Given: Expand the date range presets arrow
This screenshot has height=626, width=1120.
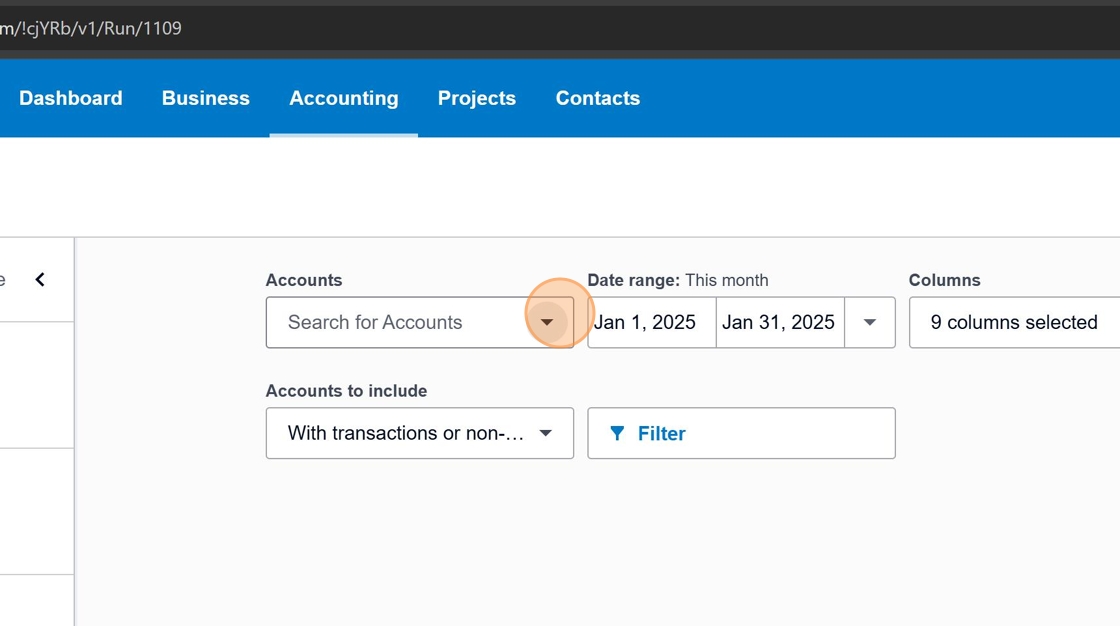Looking at the screenshot, I should pos(869,322).
